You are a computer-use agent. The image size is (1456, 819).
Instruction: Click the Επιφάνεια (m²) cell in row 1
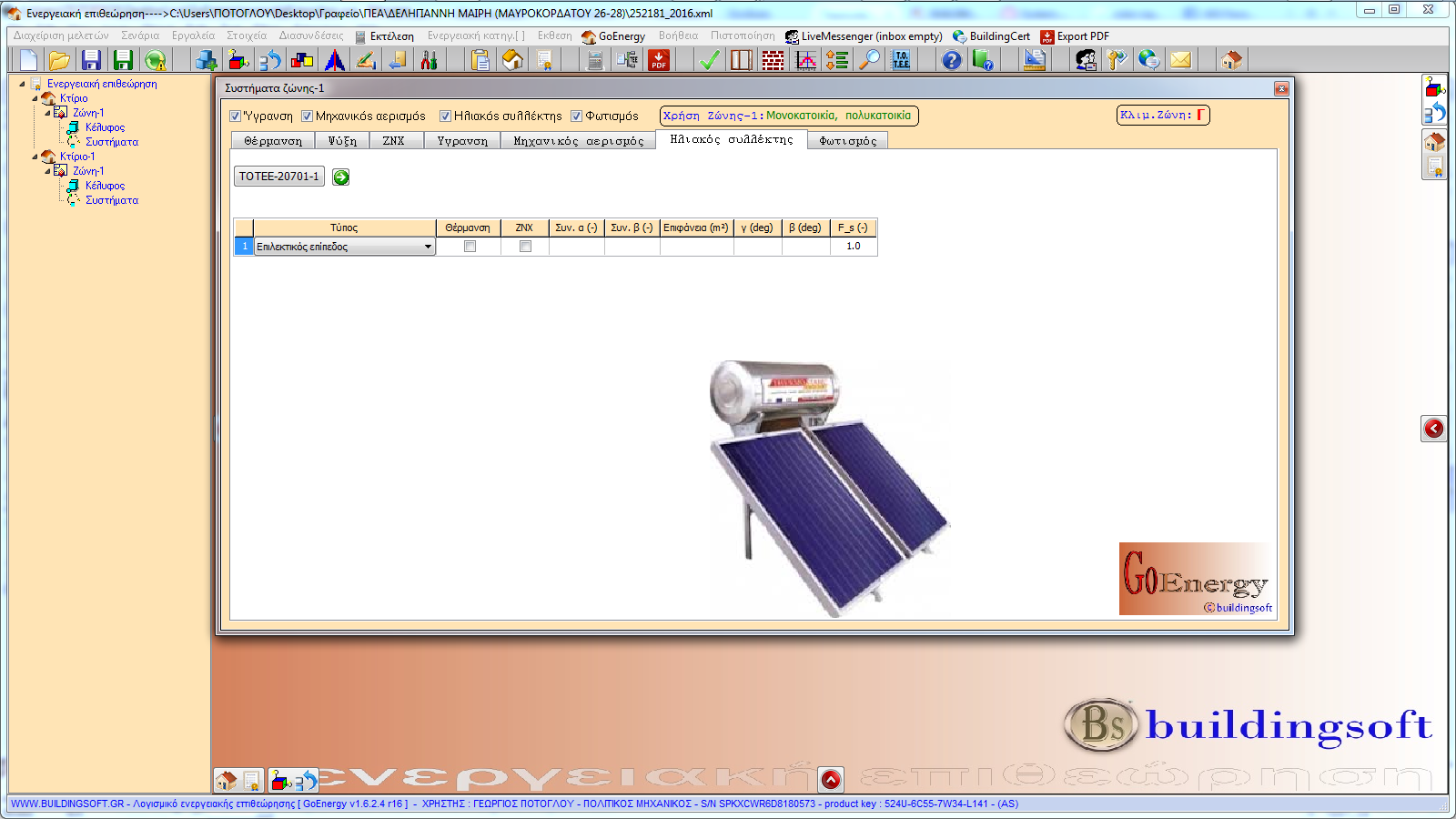pyautogui.click(x=696, y=247)
